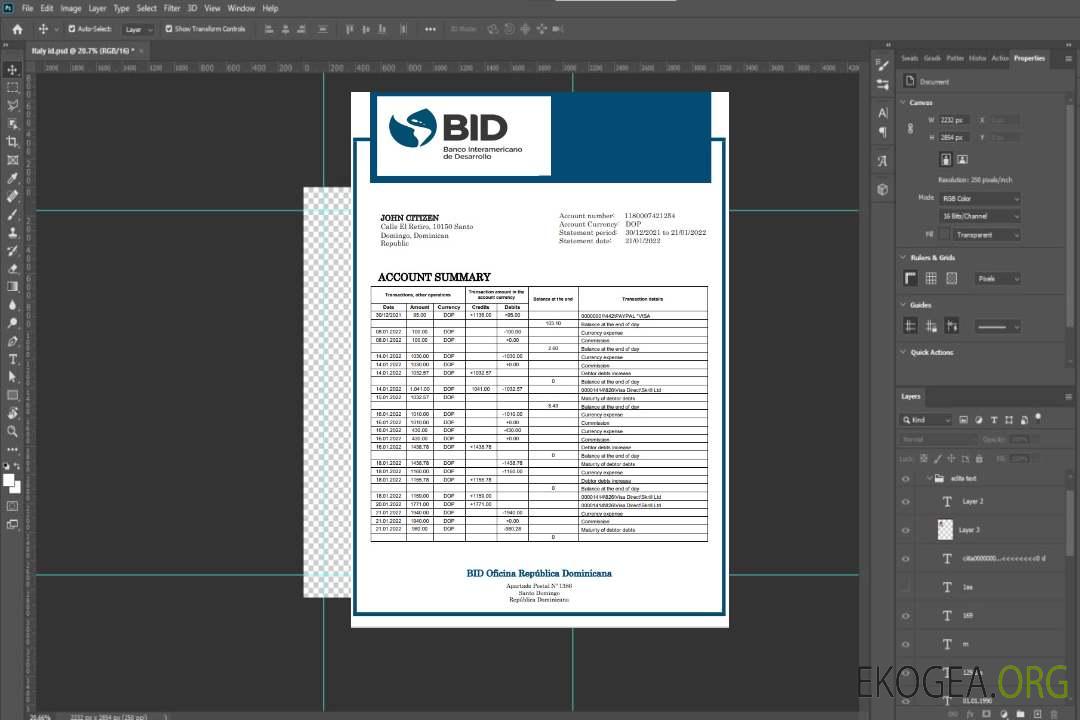Click the delete layer trash icon
This screenshot has height=720, width=1080.
(x=1054, y=714)
